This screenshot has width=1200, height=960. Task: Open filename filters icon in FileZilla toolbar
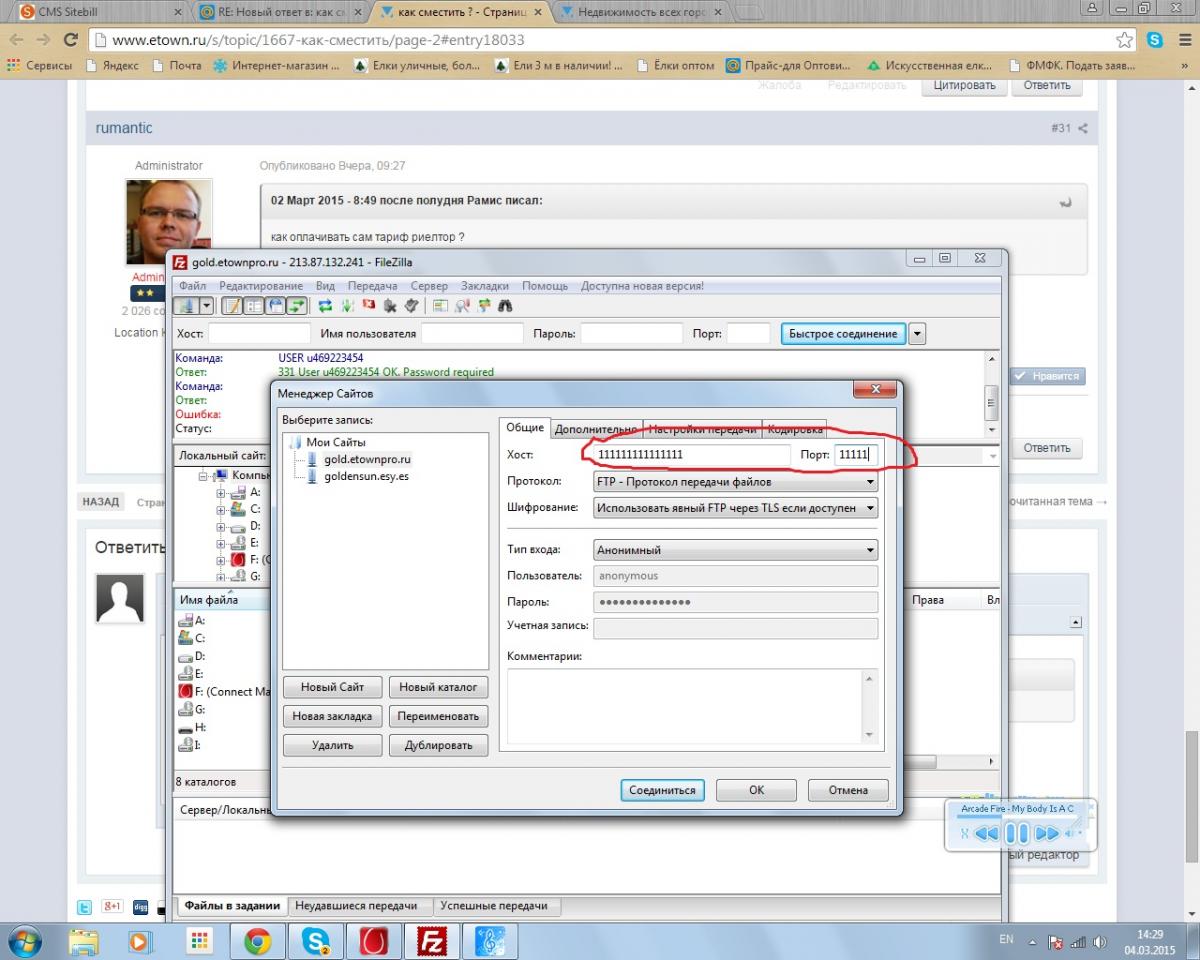pos(441,306)
